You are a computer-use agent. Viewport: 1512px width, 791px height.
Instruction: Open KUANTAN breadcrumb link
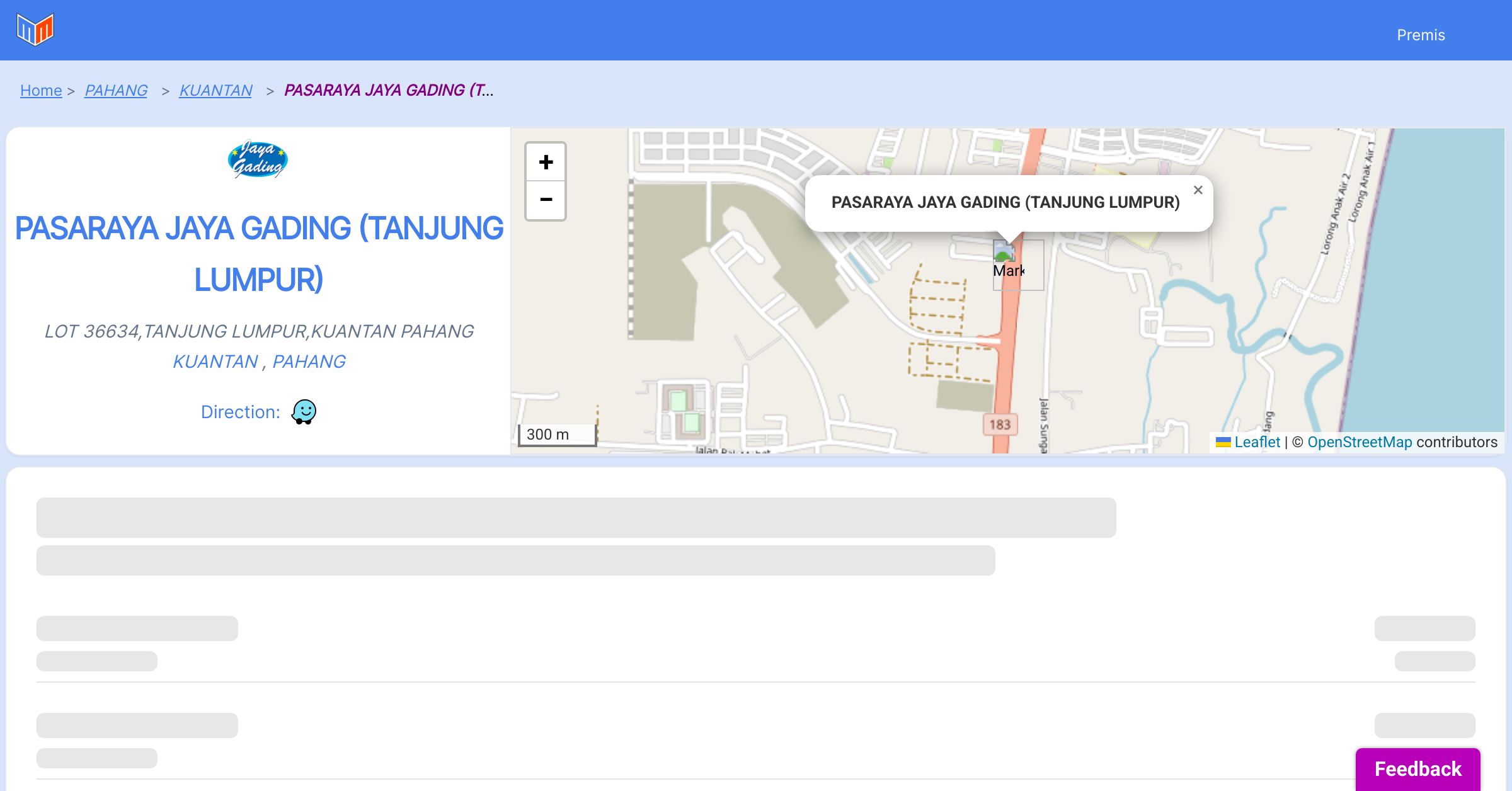pyautogui.click(x=215, y=91)
